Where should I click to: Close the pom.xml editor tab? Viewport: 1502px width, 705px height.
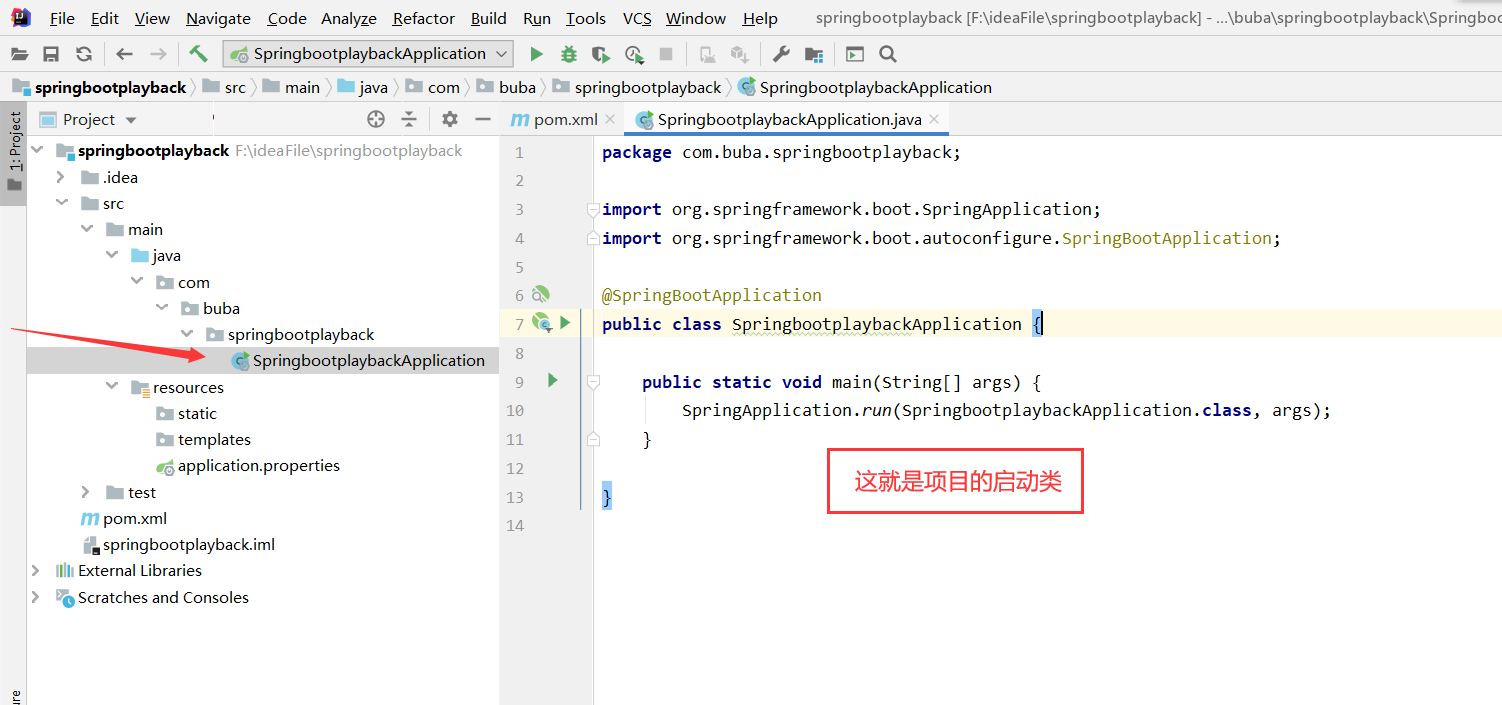pyautogui.click(x=610, y=119)
